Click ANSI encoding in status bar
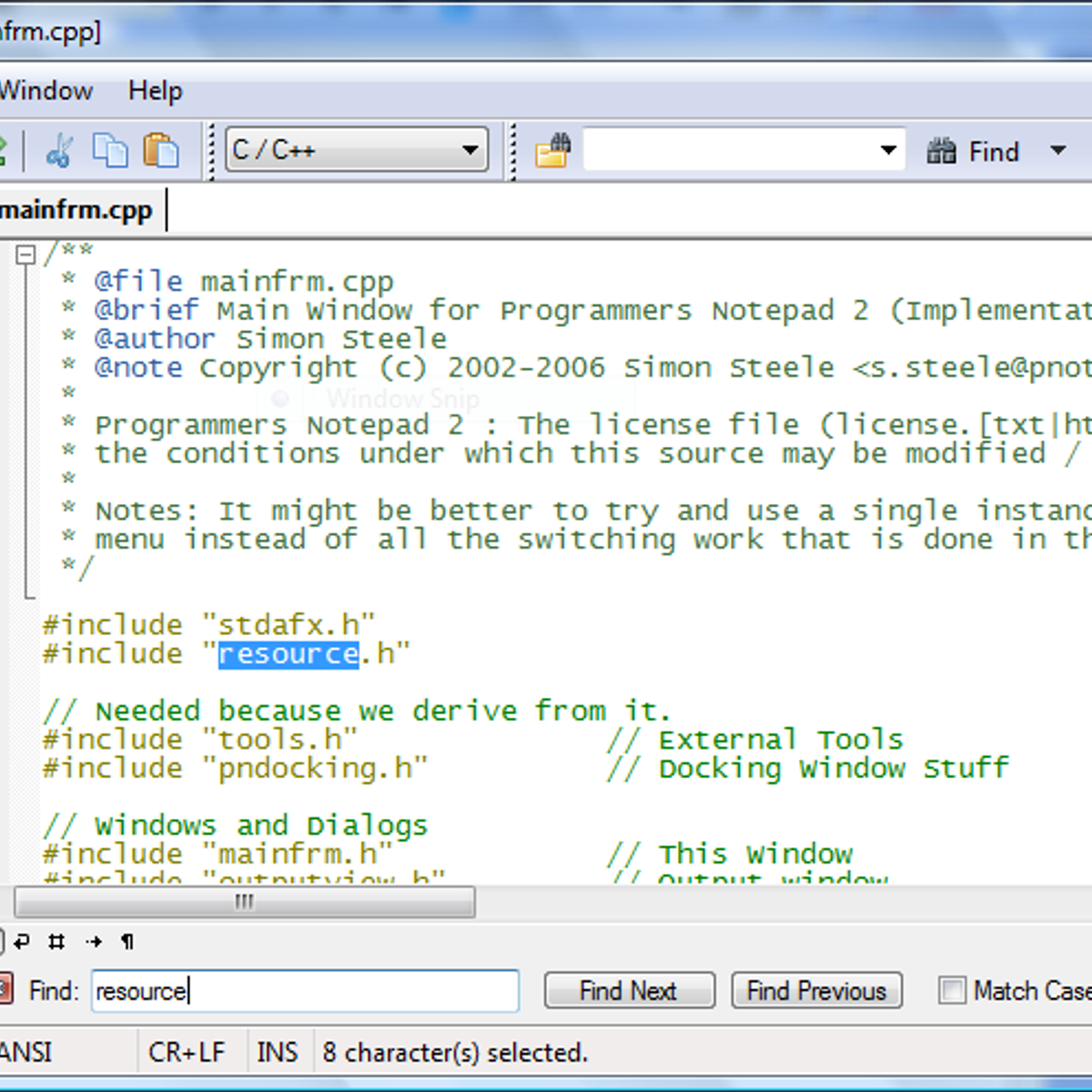The image size is (1092, 1092). (25, 1053)
